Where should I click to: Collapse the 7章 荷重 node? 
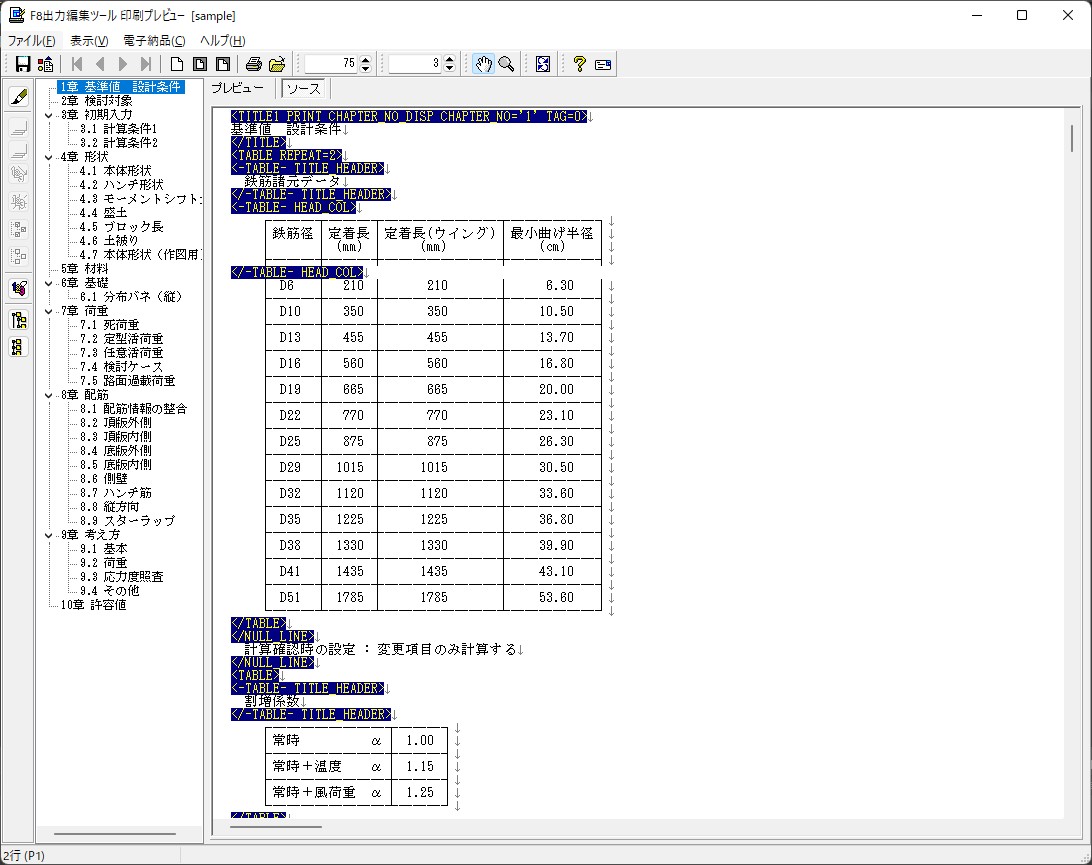click(49, 311)
